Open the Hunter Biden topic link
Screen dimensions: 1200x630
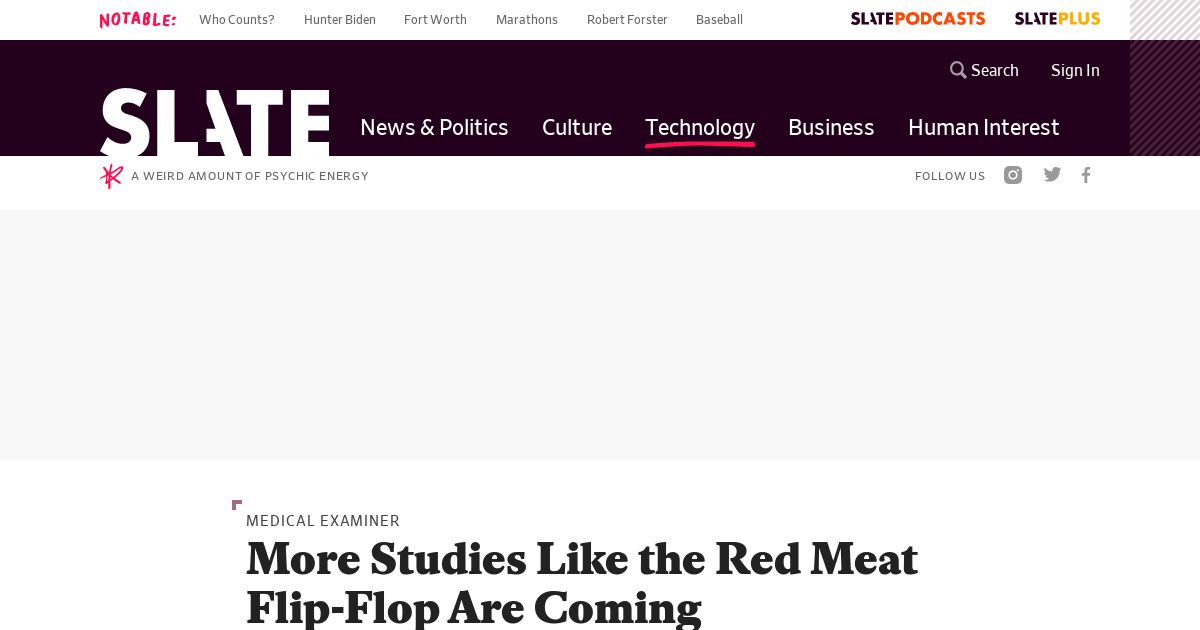click(x=340, y=20)
